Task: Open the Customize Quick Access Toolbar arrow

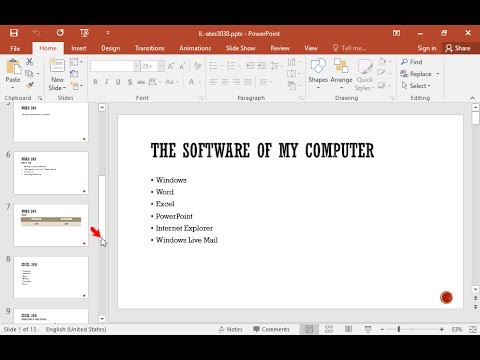Action: pyautogui.click(x=108, y=33)
